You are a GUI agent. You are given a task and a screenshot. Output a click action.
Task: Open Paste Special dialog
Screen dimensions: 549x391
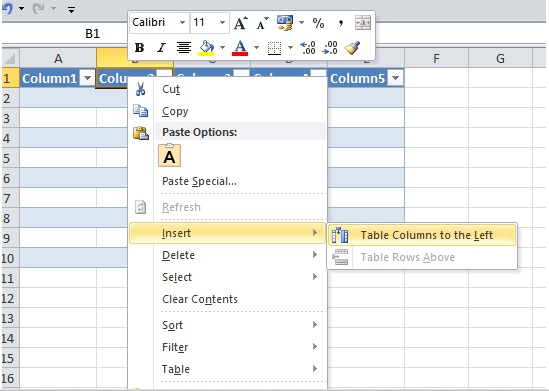click(x=228, y=181)
